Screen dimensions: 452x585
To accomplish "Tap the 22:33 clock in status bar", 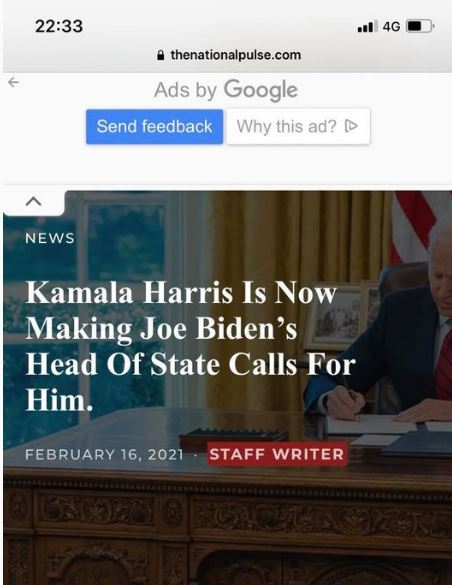I will [x=59, y=26].
